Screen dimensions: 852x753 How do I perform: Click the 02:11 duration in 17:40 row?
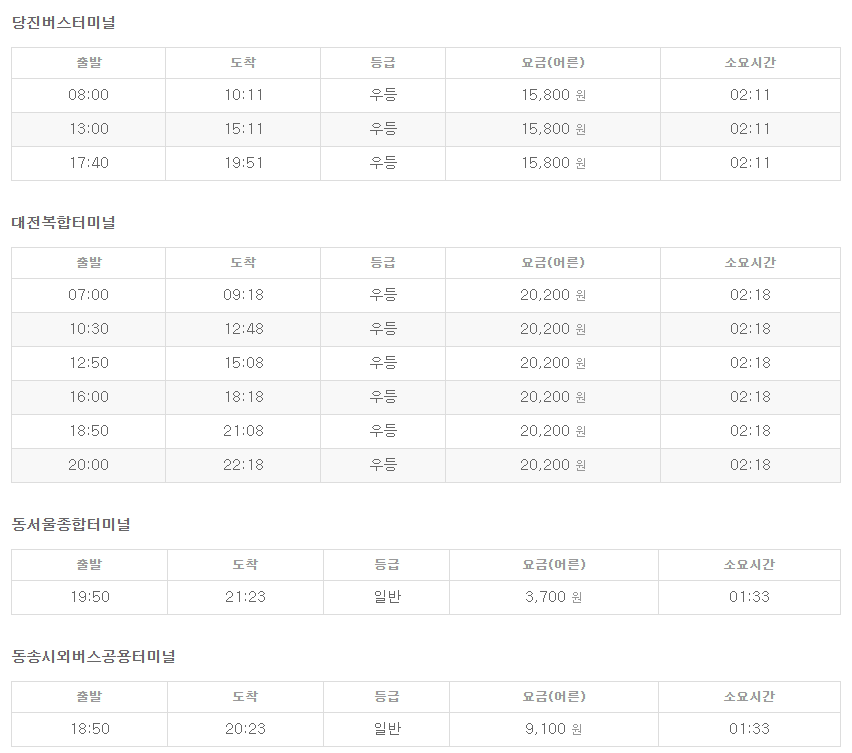click(750, 163)
